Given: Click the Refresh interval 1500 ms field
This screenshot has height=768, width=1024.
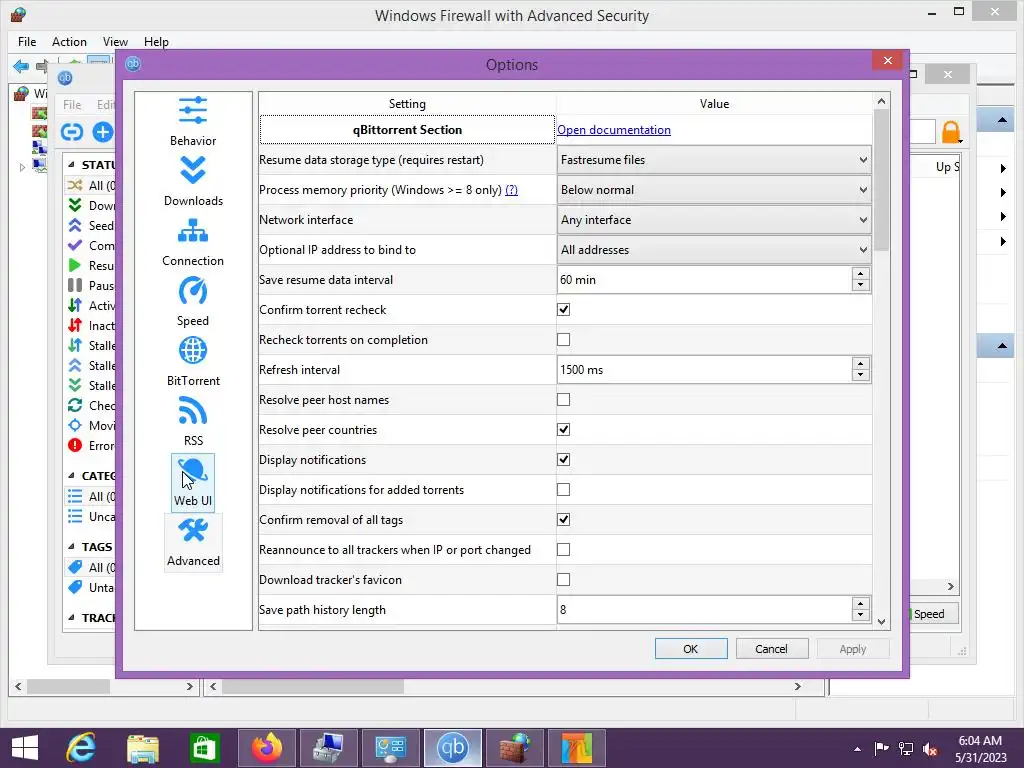Looking at the screenshot, I should [x=704, y=370].
